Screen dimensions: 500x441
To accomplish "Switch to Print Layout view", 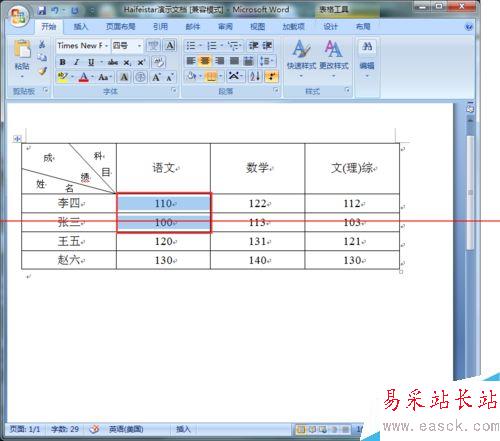I will tap(301, 429).
